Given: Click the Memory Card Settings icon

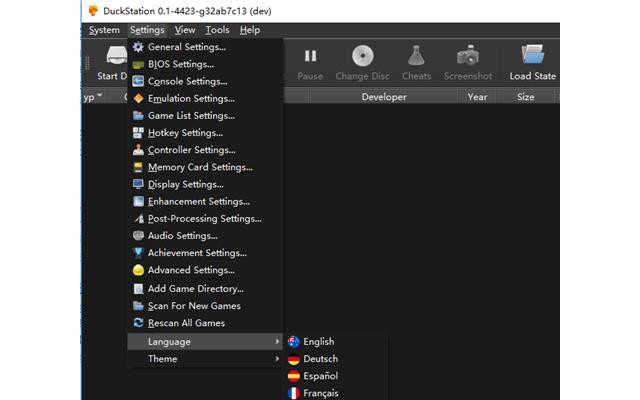Looking at the screenshot, I should click(x=138, y=167).
